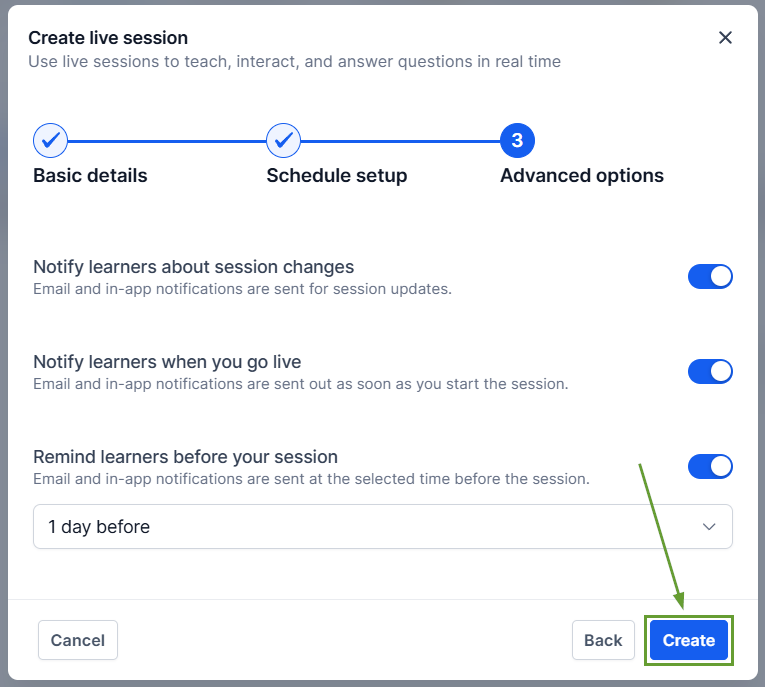This screenshot has height=687, width=765.
Task: Click "Notify learners when you go live" label
Action: tap(167, 362)
